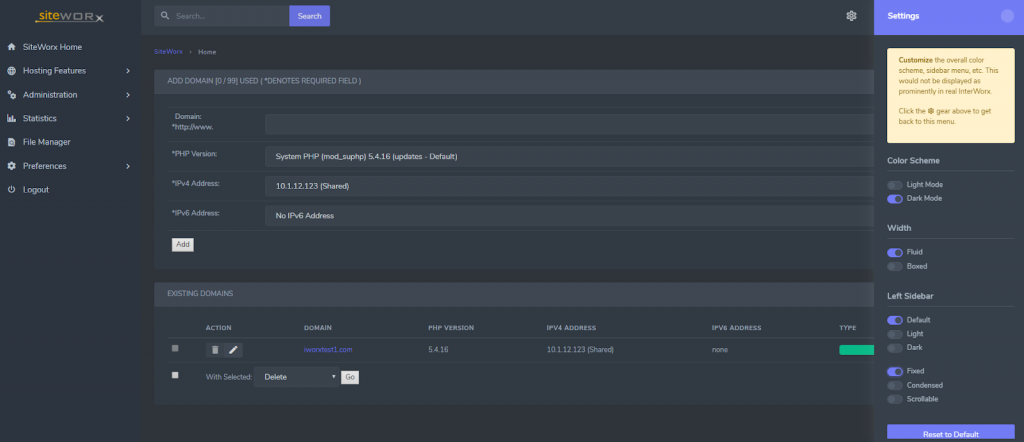1024x442 pixels.
Task: Toggle the Default left sidebar switch
Action: pos(895,321)
